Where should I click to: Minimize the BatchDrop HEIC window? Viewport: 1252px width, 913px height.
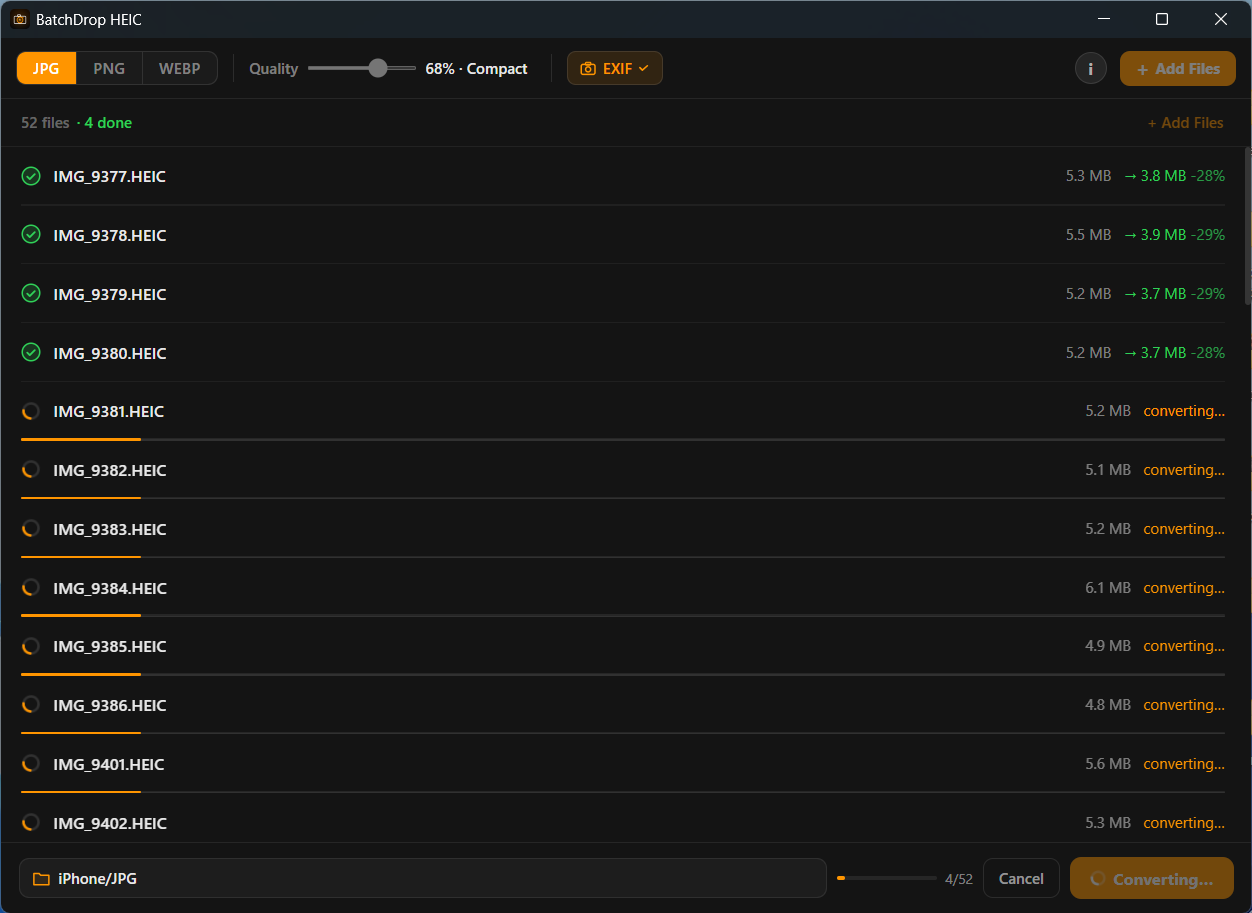(1104, 19)
